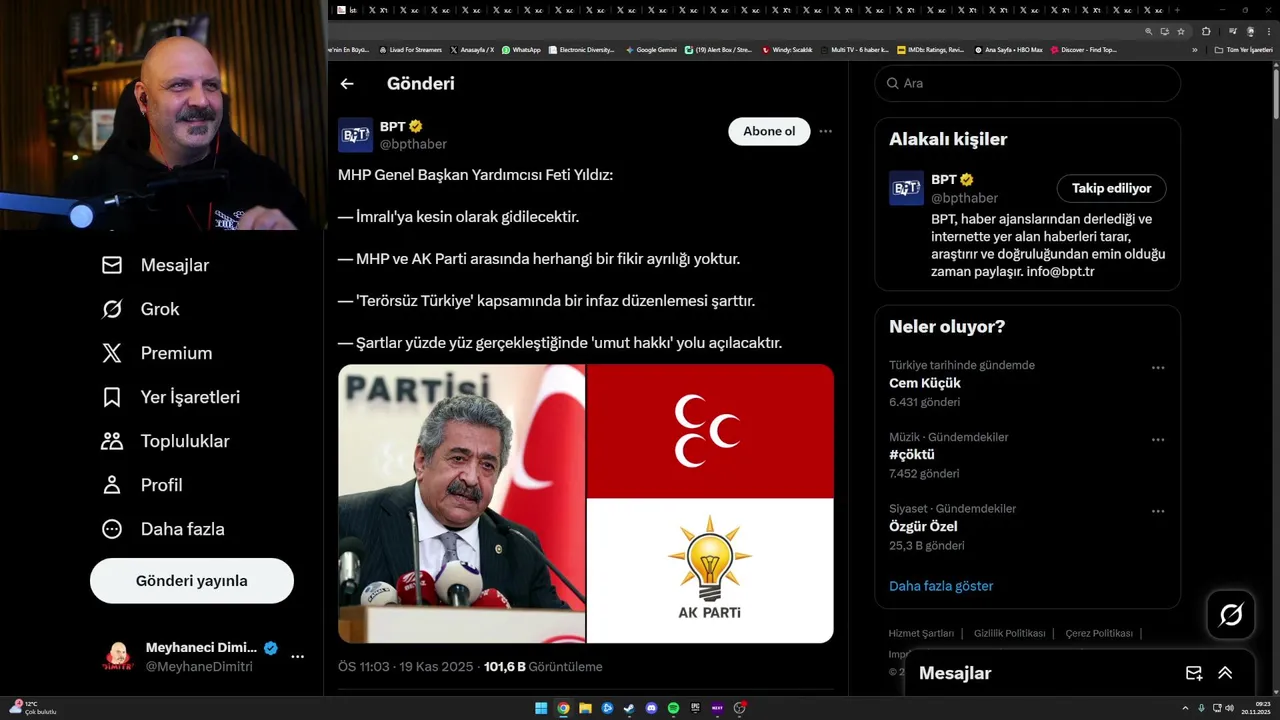Click the BPT profile avatar on the post
This screenshot has height=720, width=1280.
355,135
